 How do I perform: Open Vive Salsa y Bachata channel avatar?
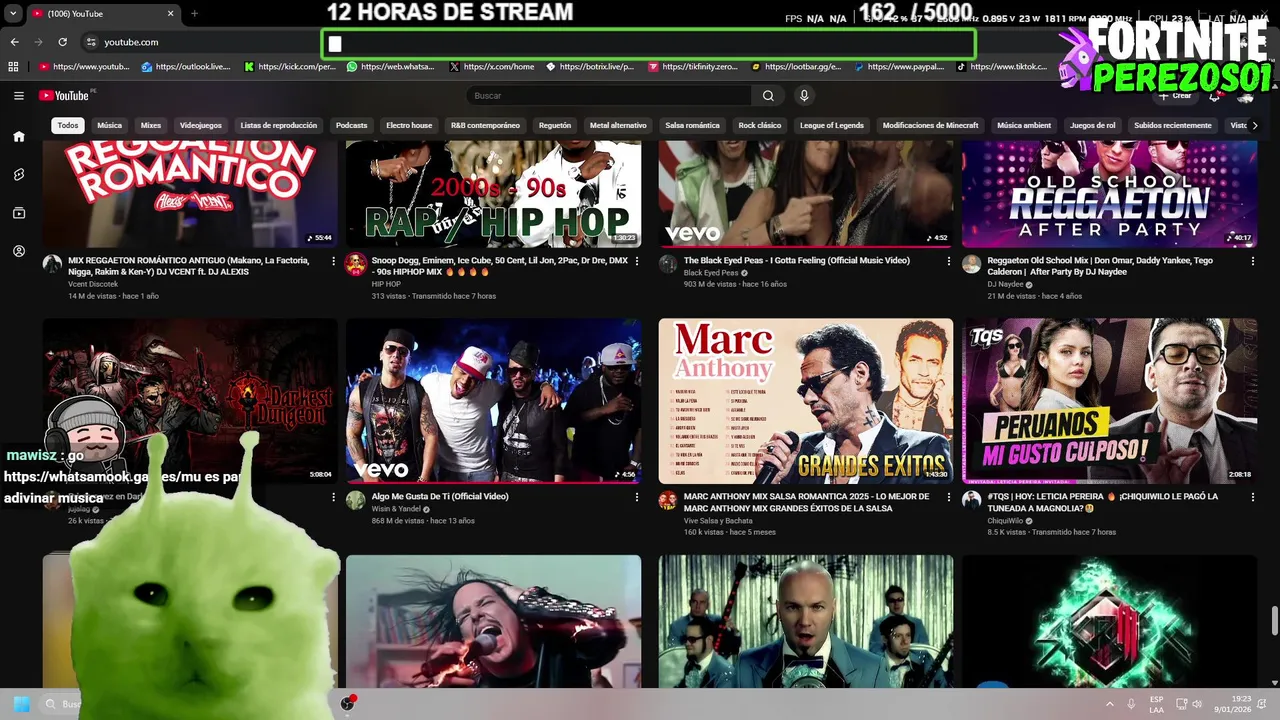(668, 500)
